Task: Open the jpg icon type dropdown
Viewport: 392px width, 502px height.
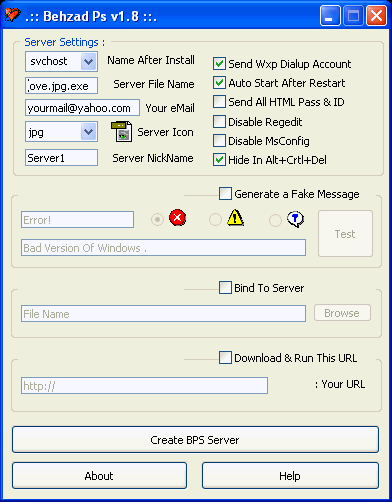Action: tap(88, 132)
